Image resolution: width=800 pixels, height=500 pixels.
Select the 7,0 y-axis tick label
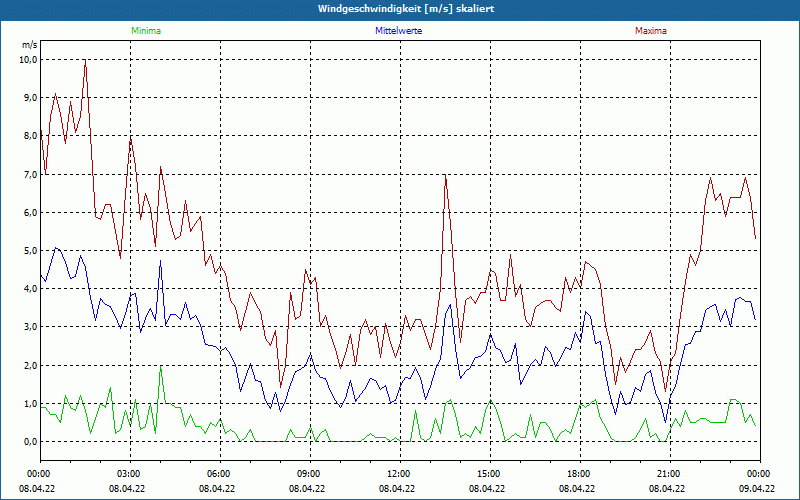coord(30,174)
